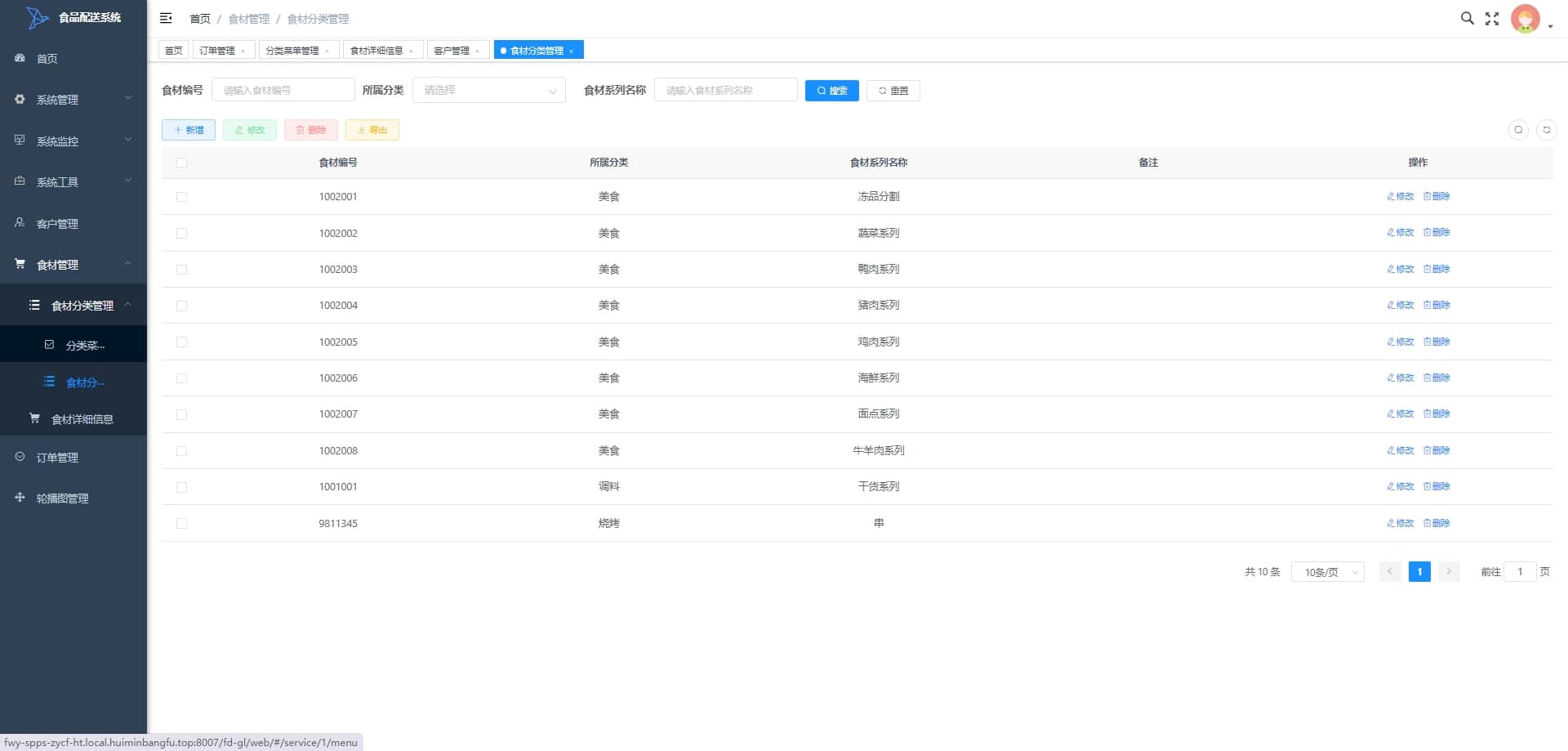The height and width of the screenshot is (751, 1568).
Task: Select page 1 in pagination
Action: pos(1419,572)
